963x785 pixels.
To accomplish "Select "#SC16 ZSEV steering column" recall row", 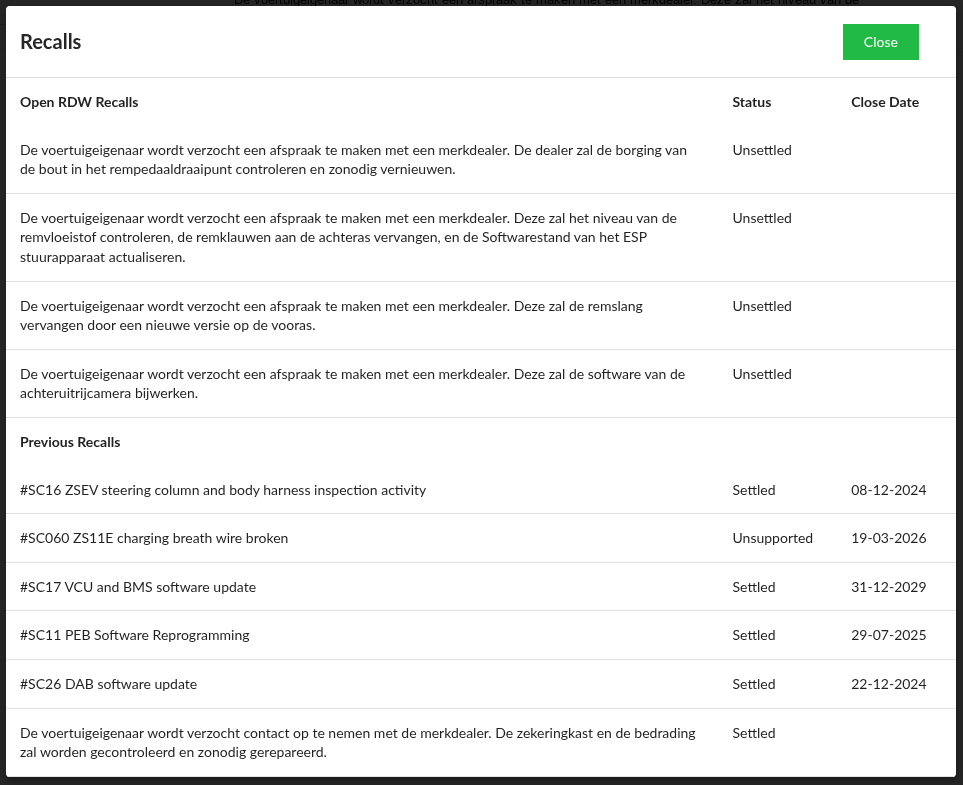I will (481, 490).
